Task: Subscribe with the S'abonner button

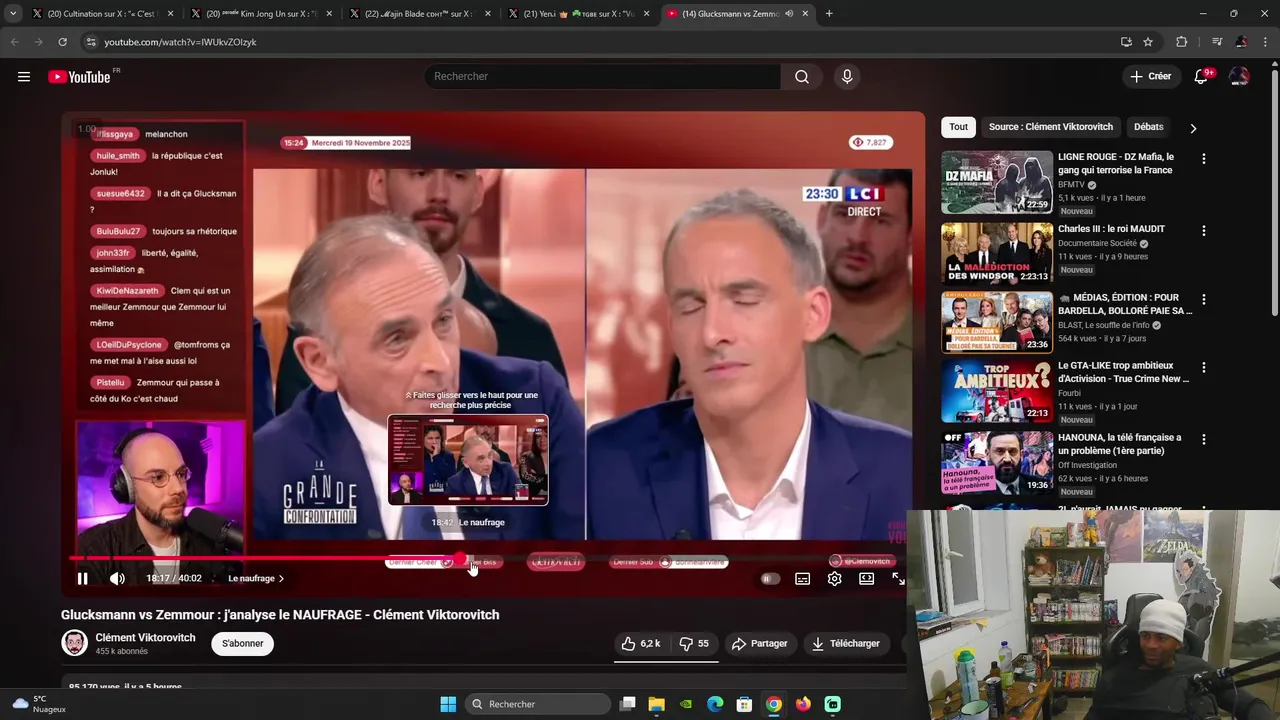Action: tap(243, 644)
